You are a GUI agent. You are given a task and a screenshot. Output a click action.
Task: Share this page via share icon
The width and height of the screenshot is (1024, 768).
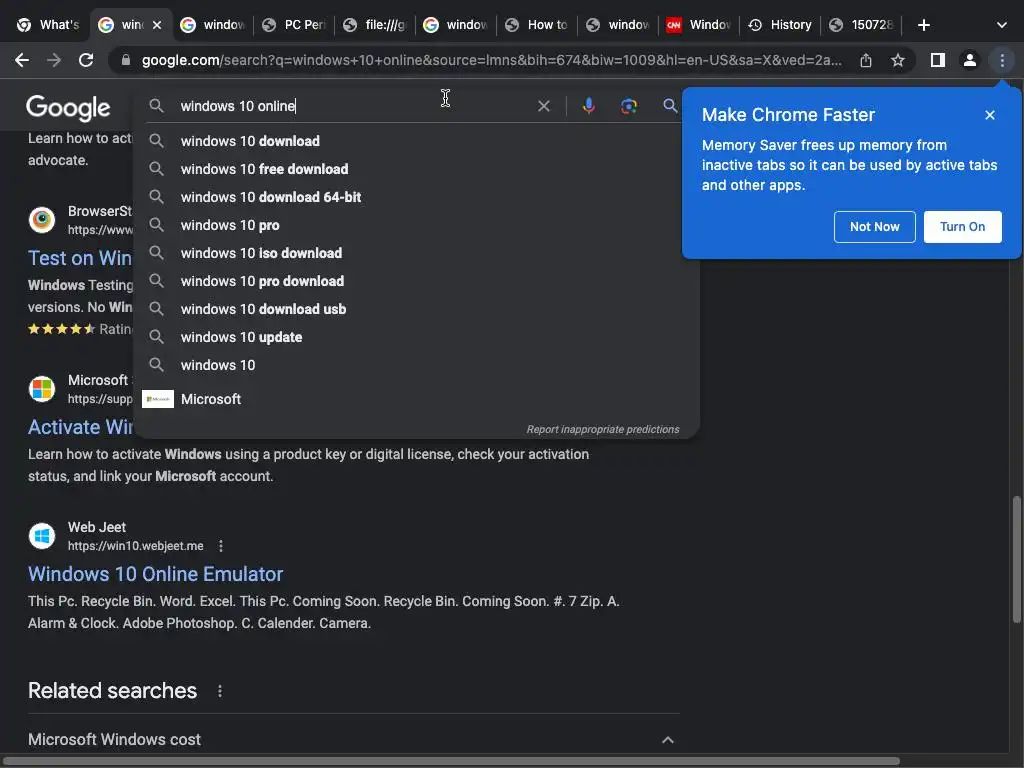pyautogui.click(x=866, y=60)
